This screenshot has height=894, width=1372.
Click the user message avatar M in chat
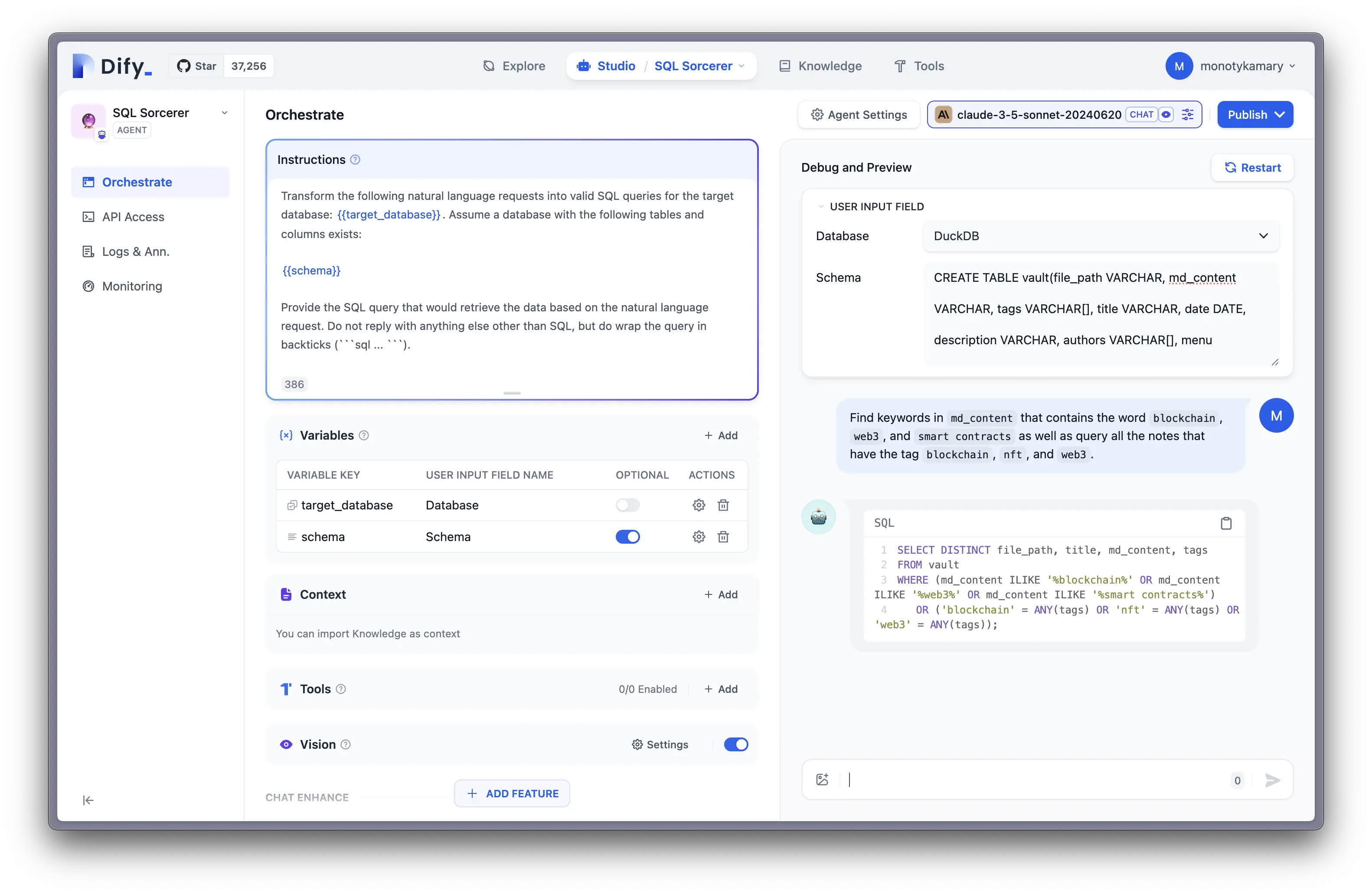click(1276, 415)
